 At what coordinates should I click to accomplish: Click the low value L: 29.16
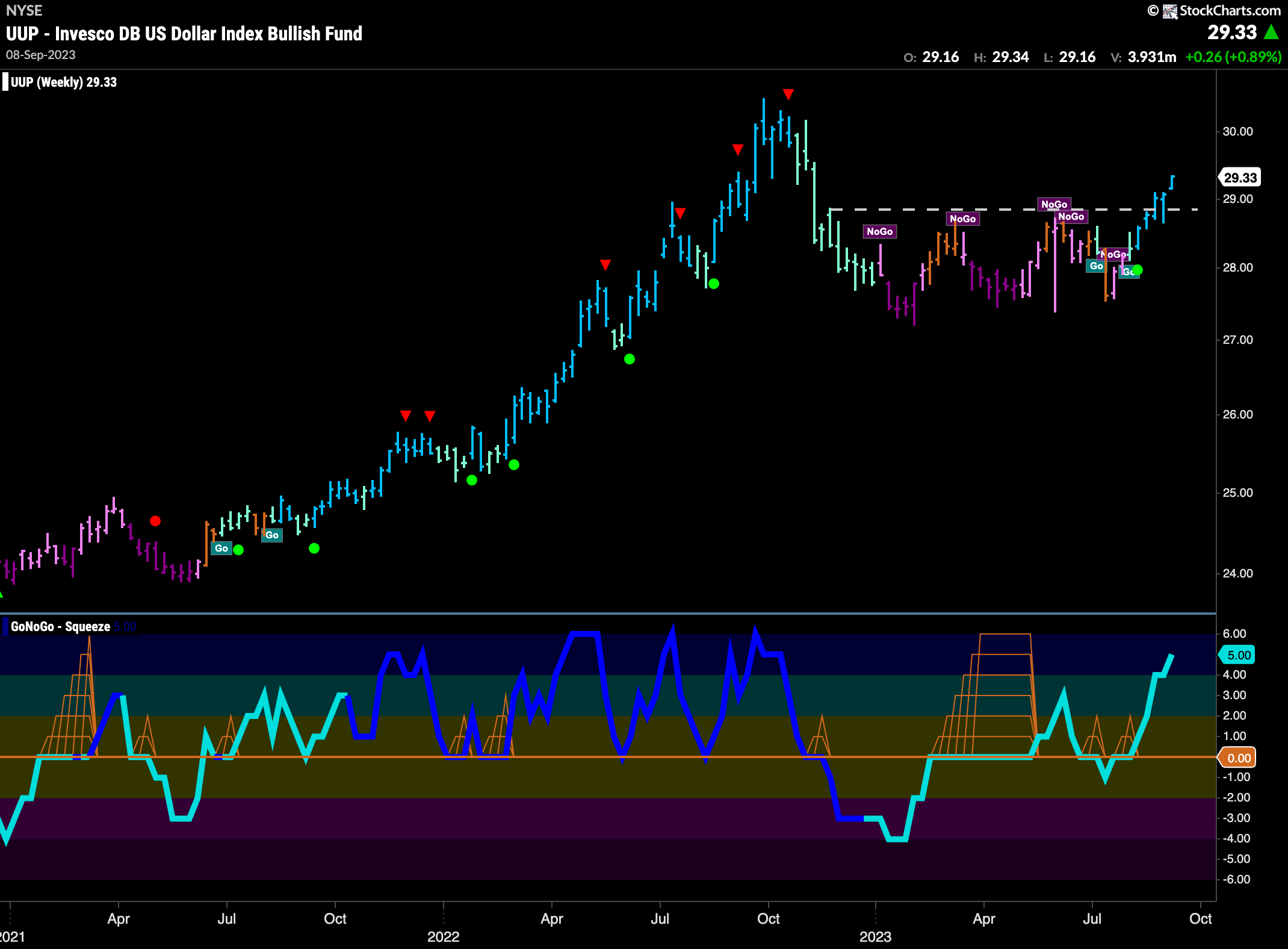pos(1070,57)
